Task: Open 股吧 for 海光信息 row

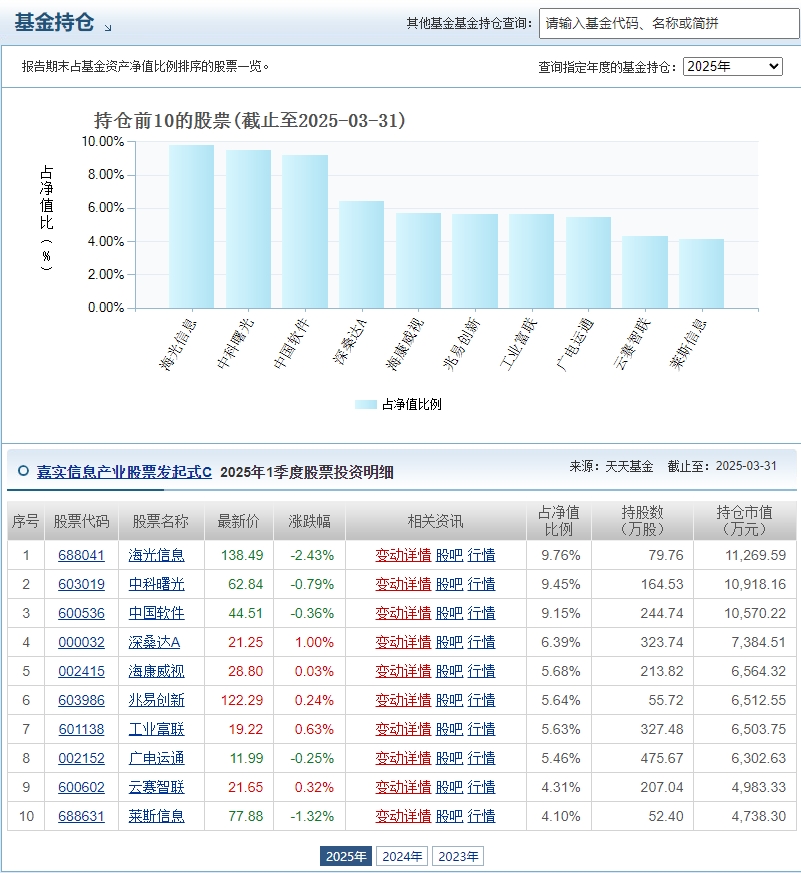Action: click(x=449, y=555)
